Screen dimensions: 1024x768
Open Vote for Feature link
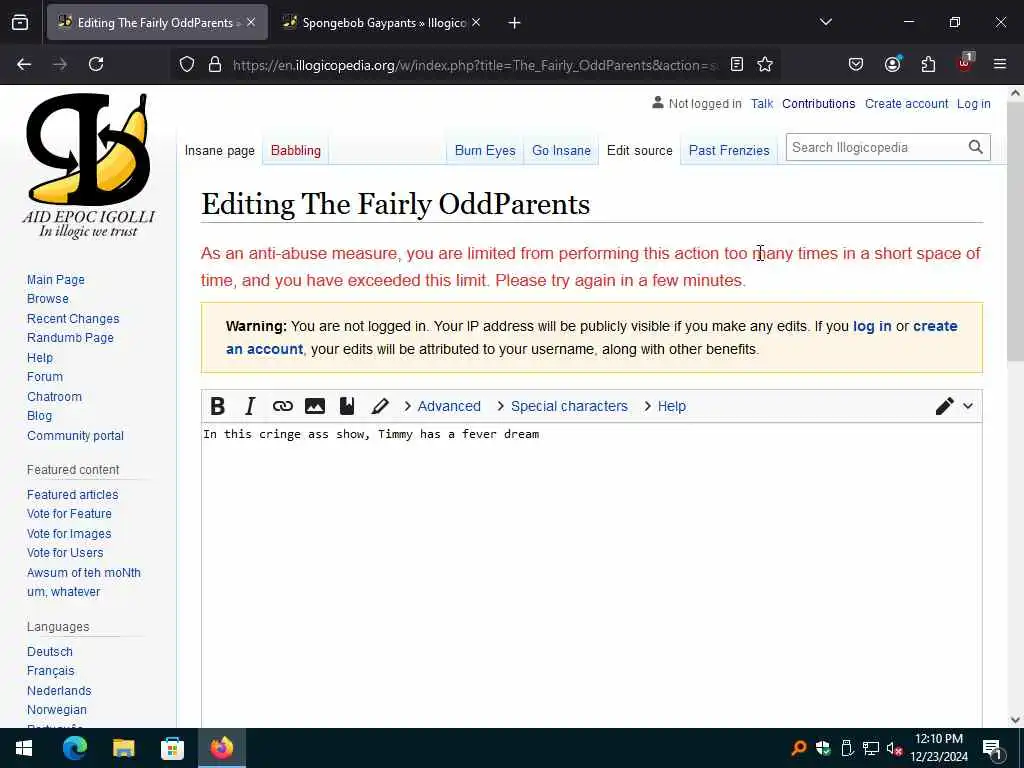[69, 514]
